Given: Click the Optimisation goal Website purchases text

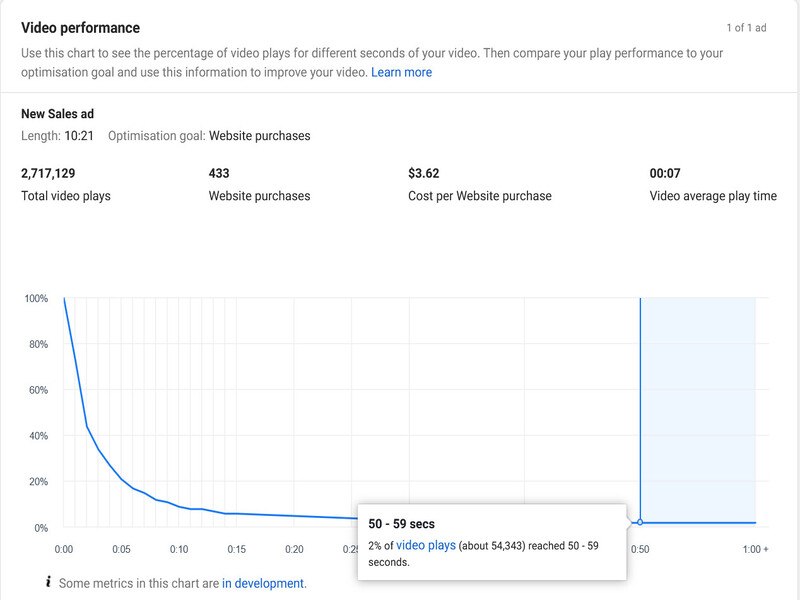Looking at the screenshot, I should coord(210,135).
